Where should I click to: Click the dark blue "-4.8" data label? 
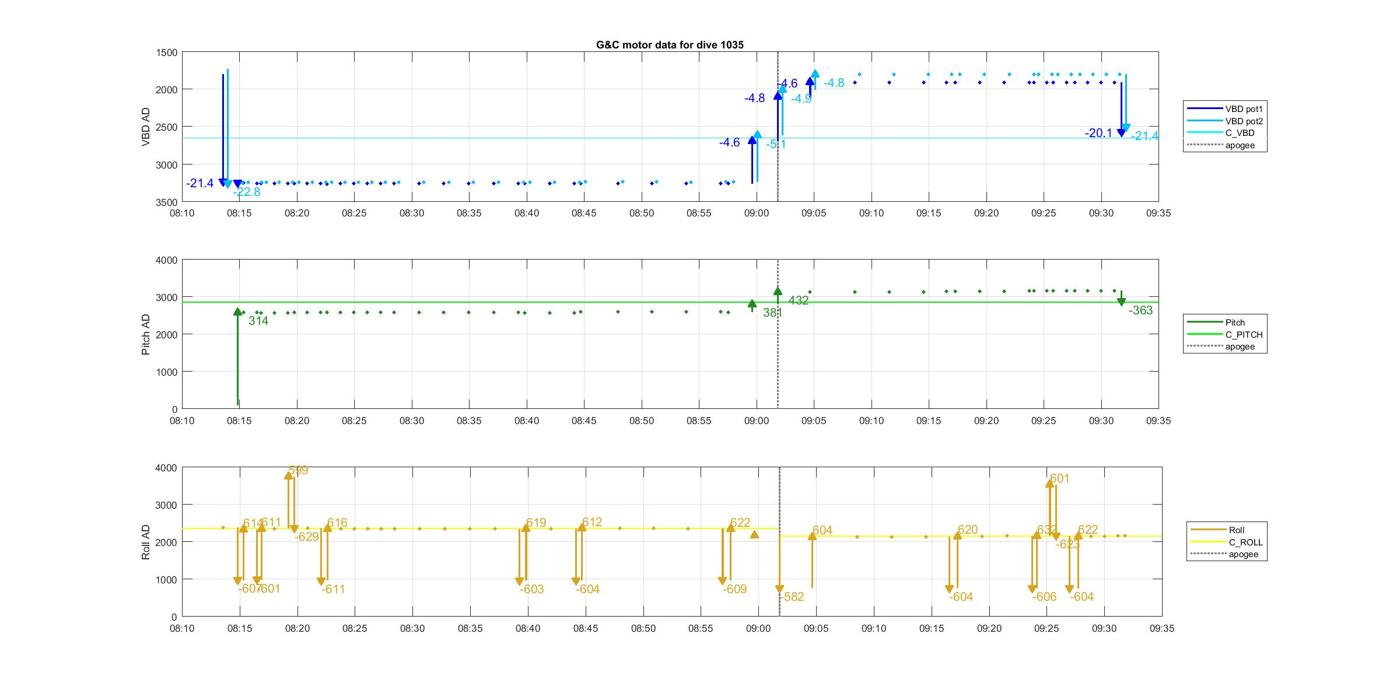[x=754, y=98]
